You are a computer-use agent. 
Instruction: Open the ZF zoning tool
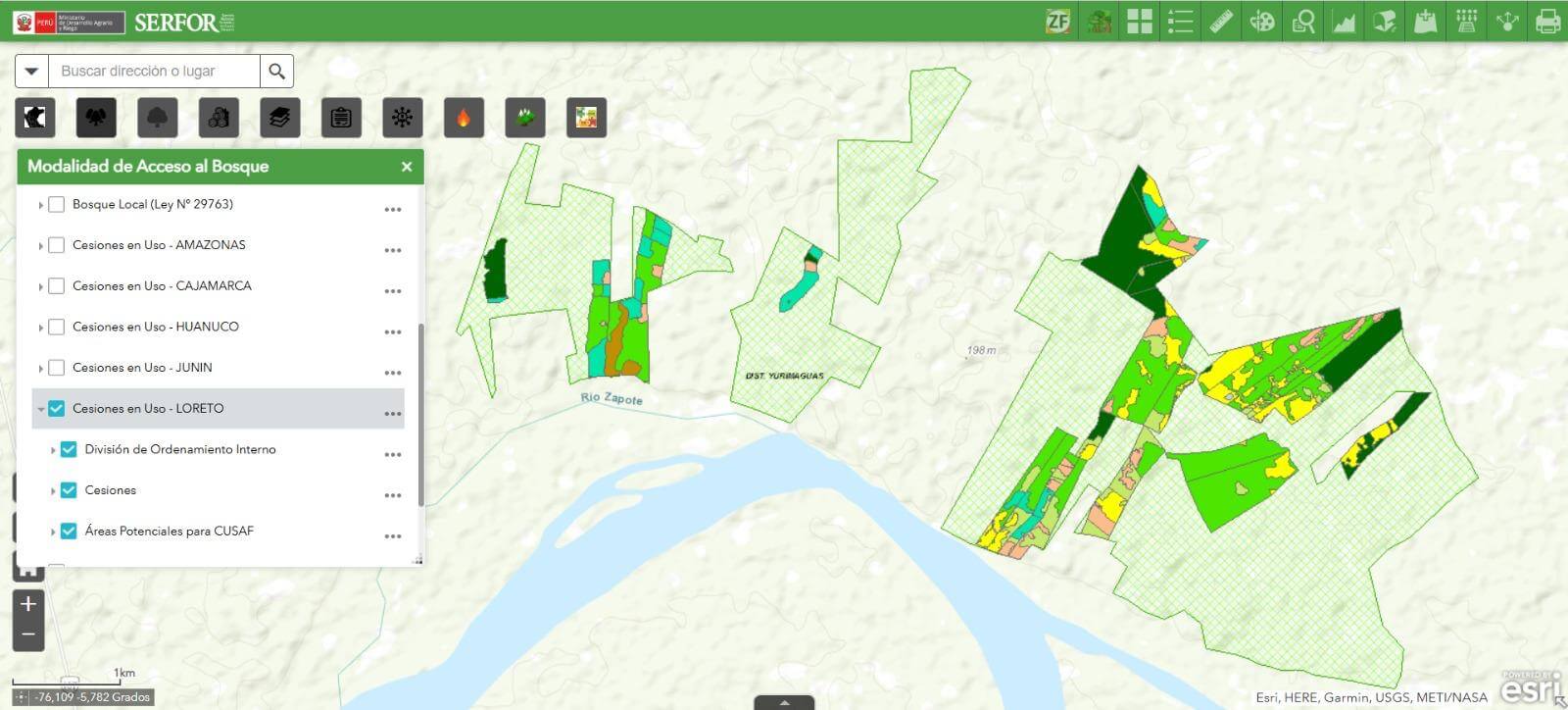click(1057, 21)
